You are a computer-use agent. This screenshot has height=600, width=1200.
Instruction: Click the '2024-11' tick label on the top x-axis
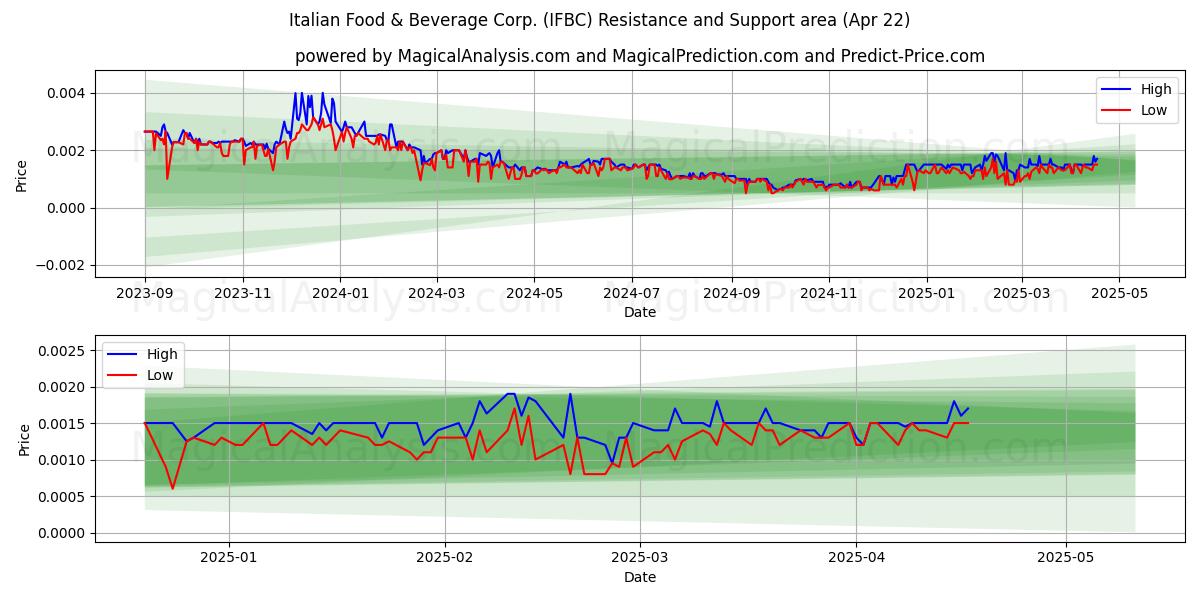tap(828, 293)
